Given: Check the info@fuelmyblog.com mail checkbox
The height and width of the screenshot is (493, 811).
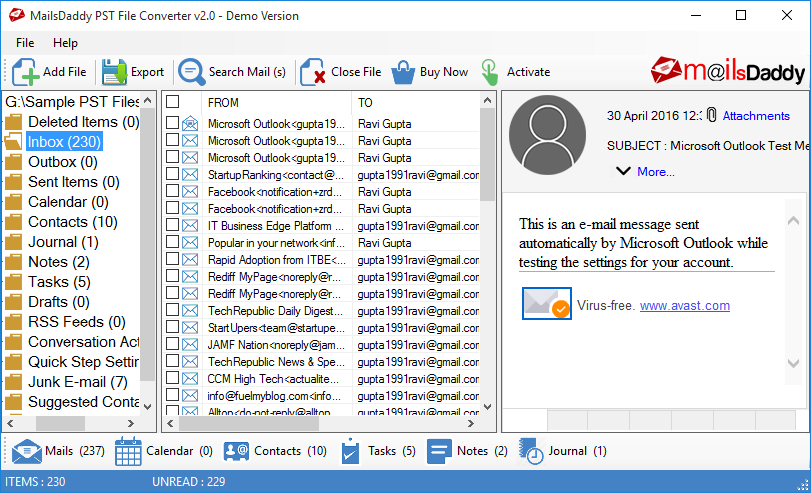Looking at the screenshot, I should (172, 395).
